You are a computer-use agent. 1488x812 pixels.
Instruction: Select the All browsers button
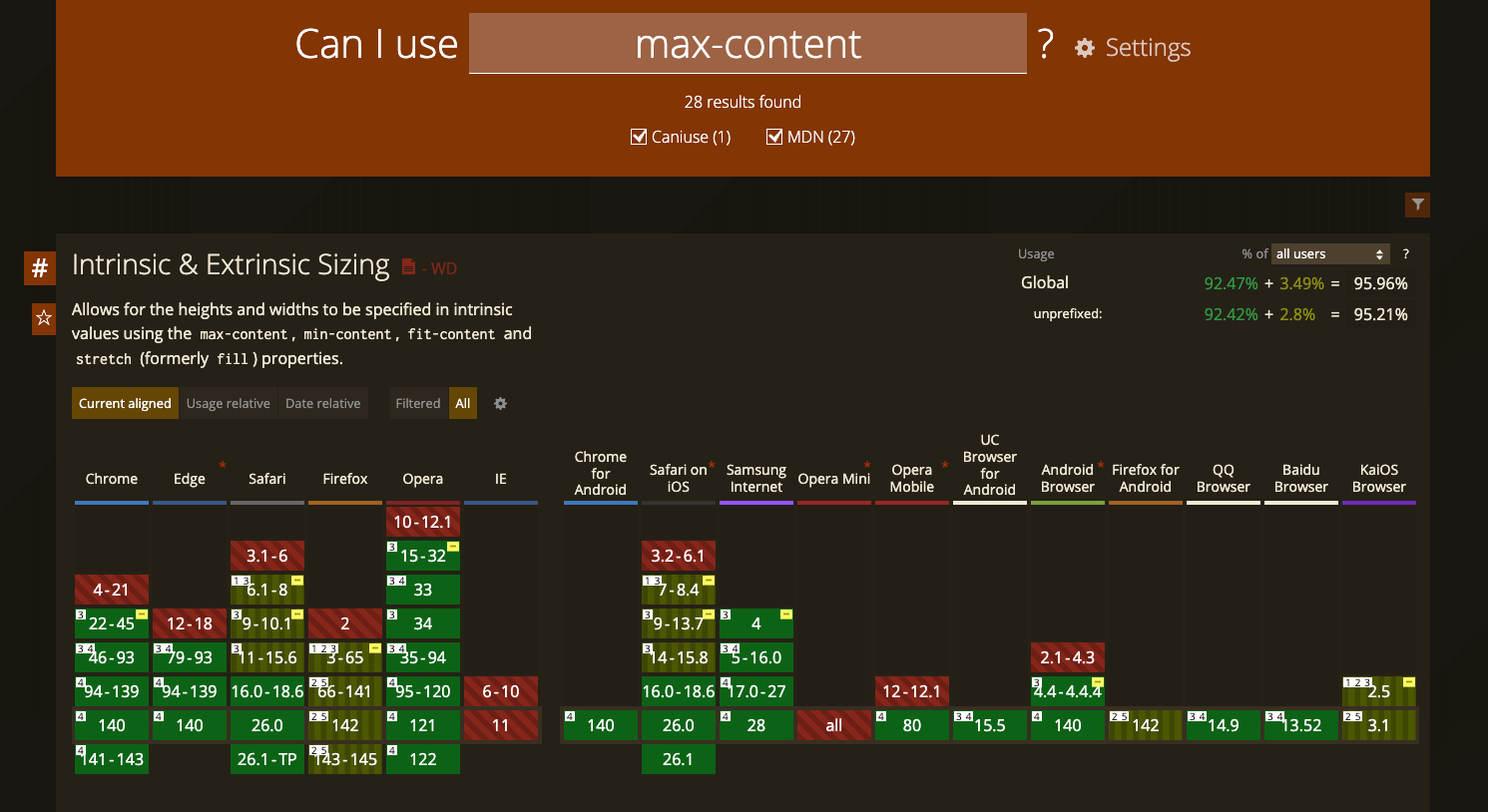click(x=463, y=404)
